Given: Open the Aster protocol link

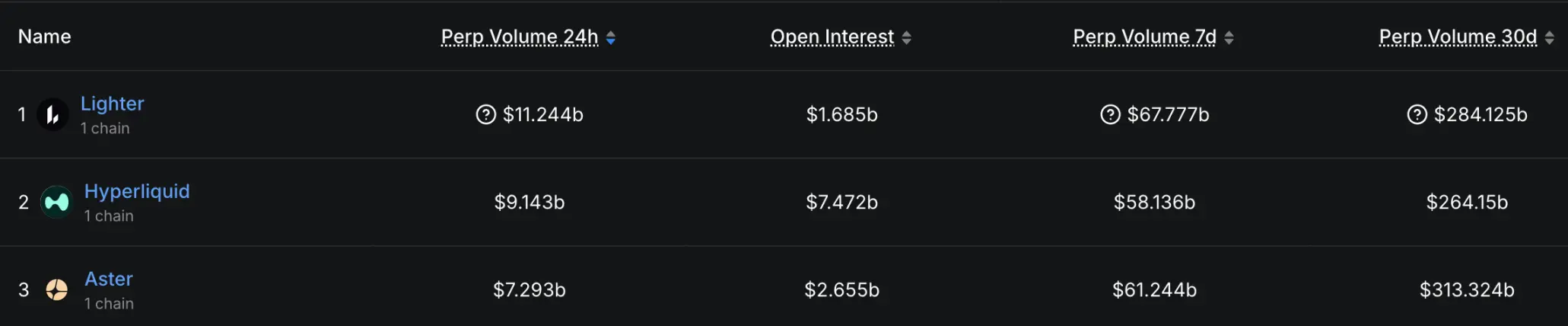Looking at the screenshot, I should [109, 279].
